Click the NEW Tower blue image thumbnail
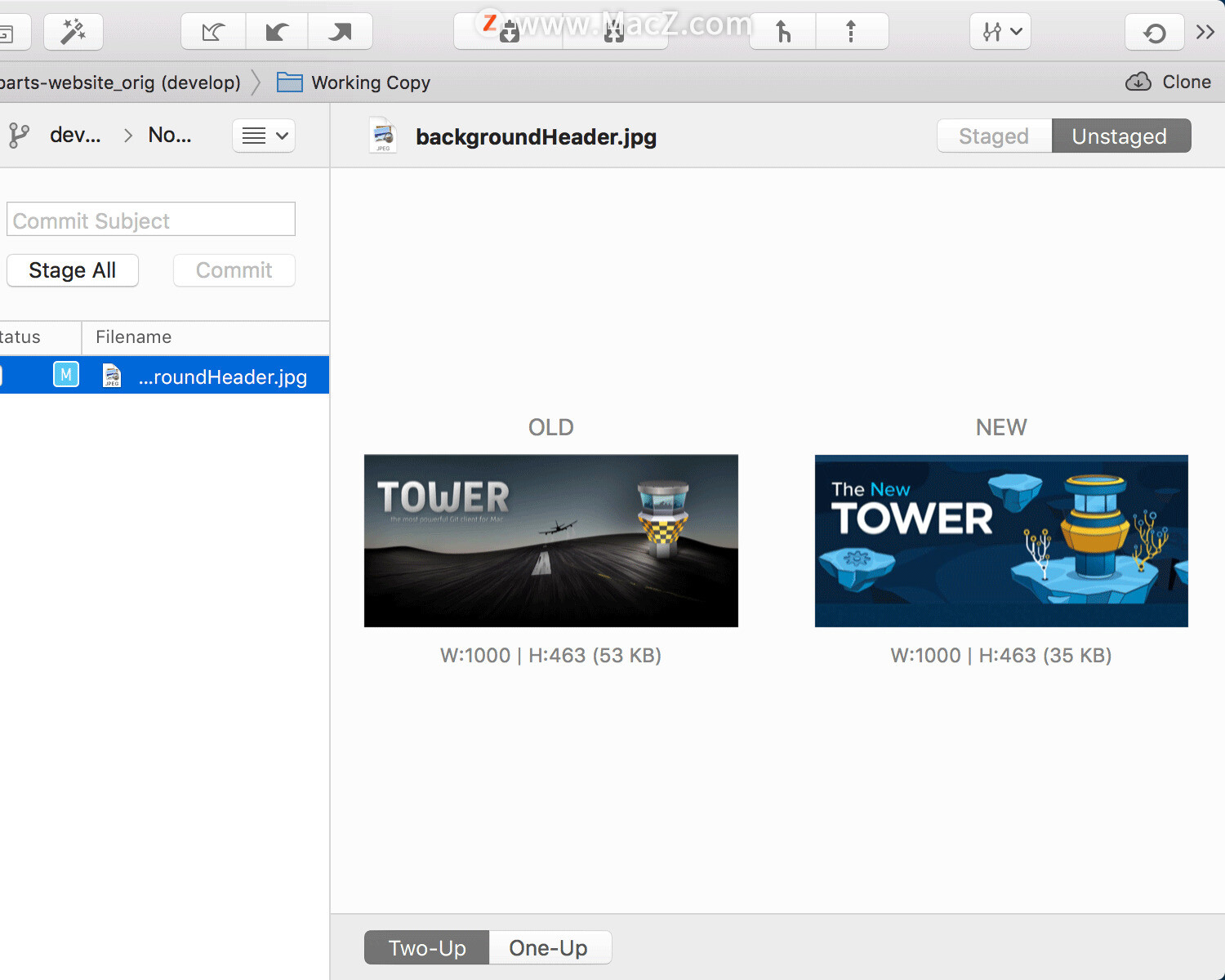 [x=1001, y=541]
